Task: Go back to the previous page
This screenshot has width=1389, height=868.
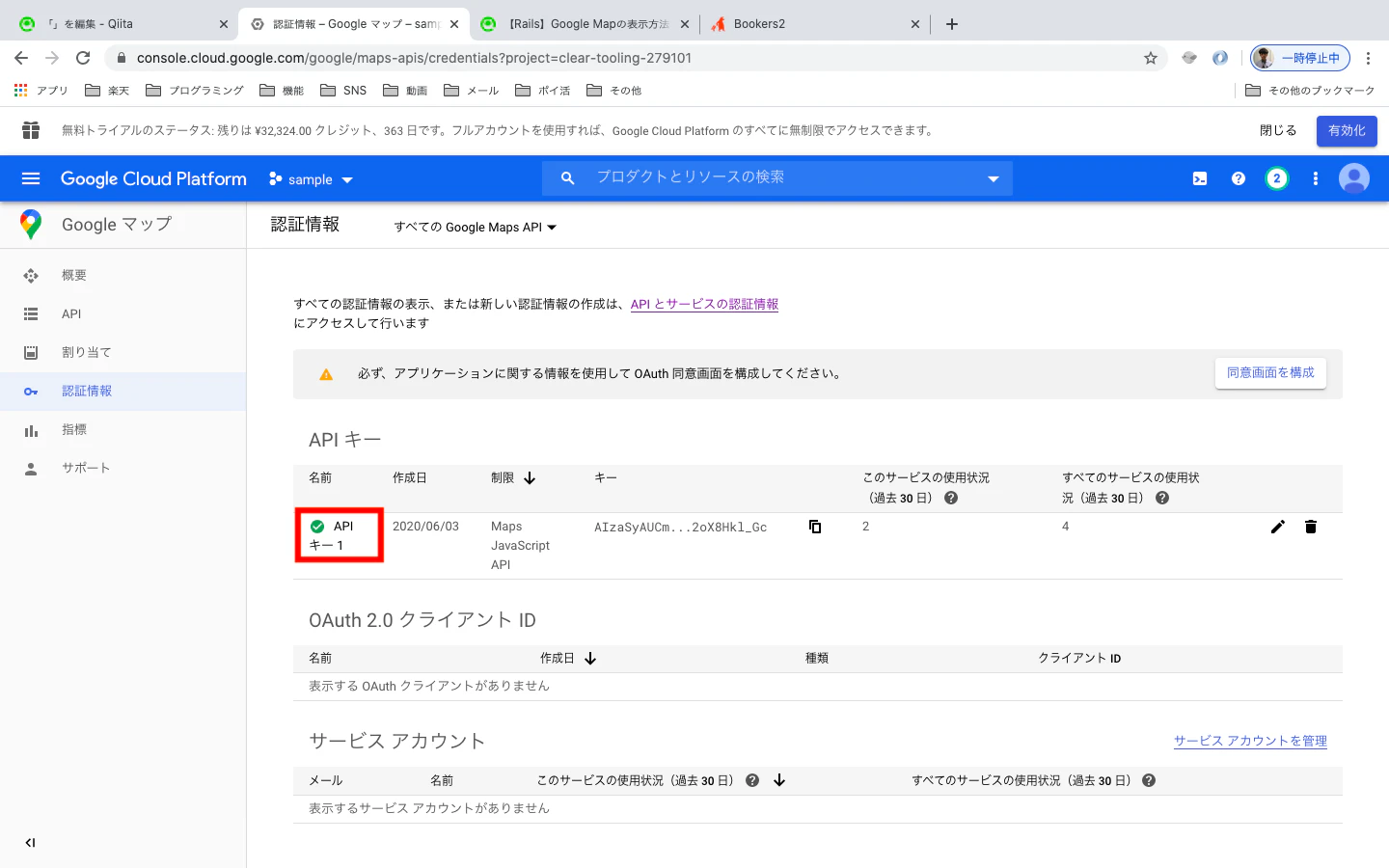Action: (21, 58)
